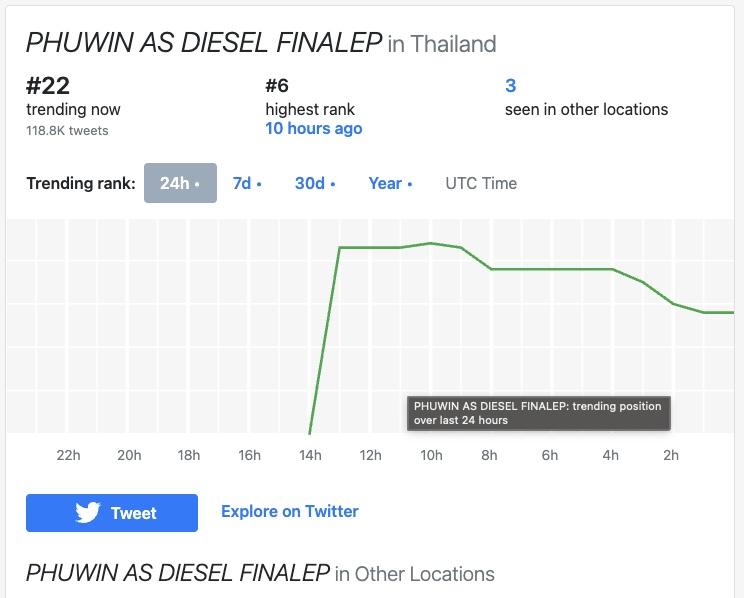Viewport: 744px width, 598px height.
Task: Click the blue '3' other locations count
Action: click(511, 85)
